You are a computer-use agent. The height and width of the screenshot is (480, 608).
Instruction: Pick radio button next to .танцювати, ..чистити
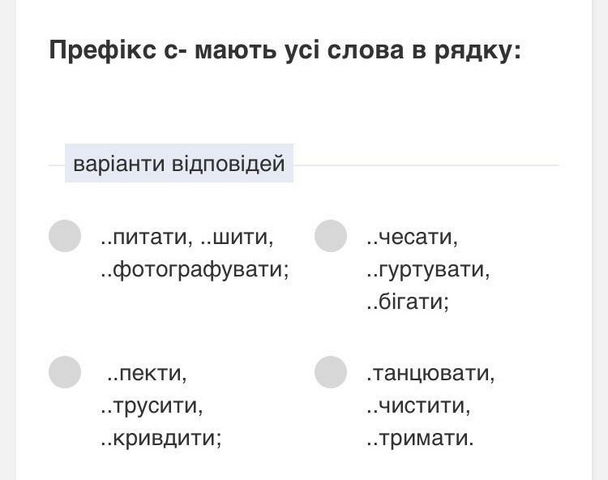(330, 372)
